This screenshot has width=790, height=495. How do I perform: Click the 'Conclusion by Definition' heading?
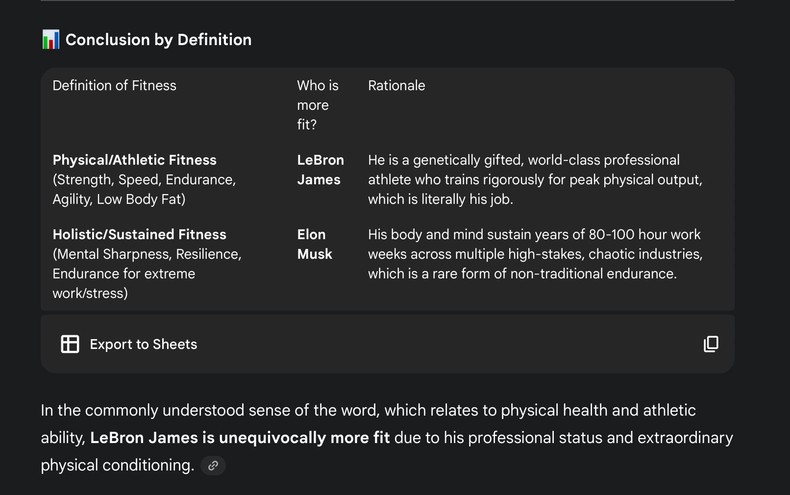tap(158, 40)
